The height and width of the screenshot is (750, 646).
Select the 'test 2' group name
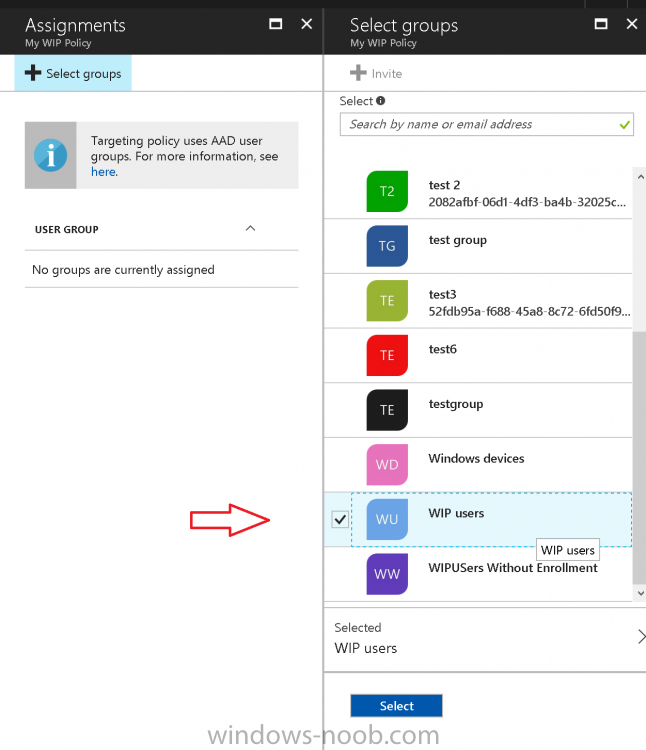444,185
